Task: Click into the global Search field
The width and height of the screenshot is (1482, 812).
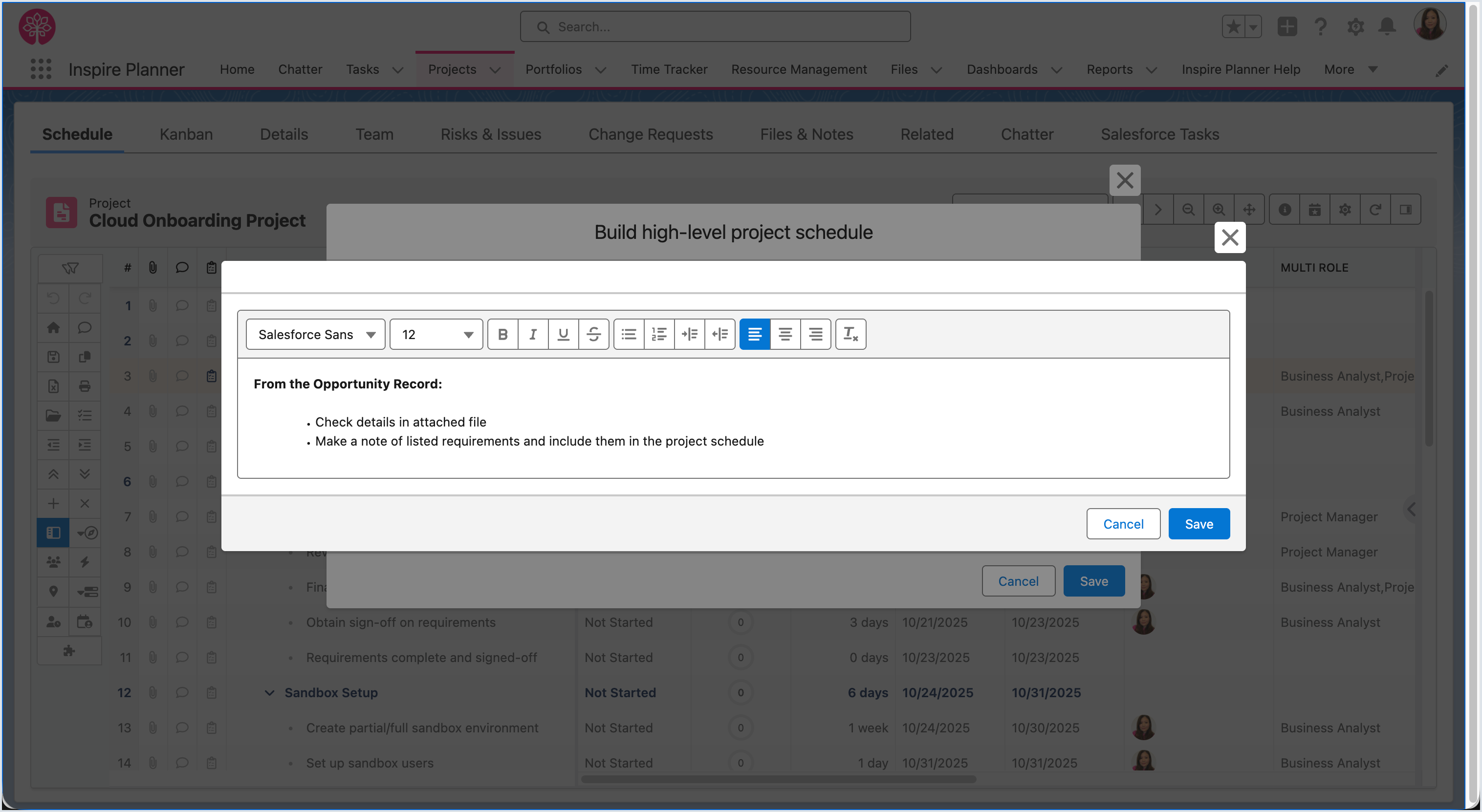Action: 715,26
